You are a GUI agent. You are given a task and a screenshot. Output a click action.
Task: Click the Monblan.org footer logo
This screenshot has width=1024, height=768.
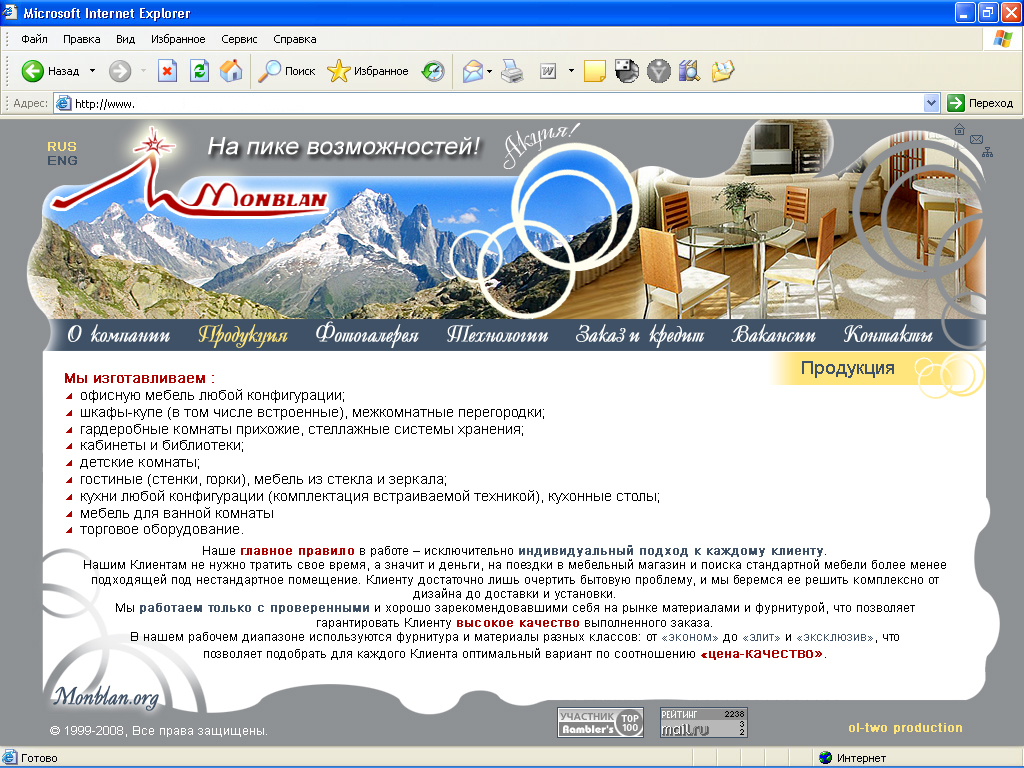pyautogui.click(x=106, y=697)
